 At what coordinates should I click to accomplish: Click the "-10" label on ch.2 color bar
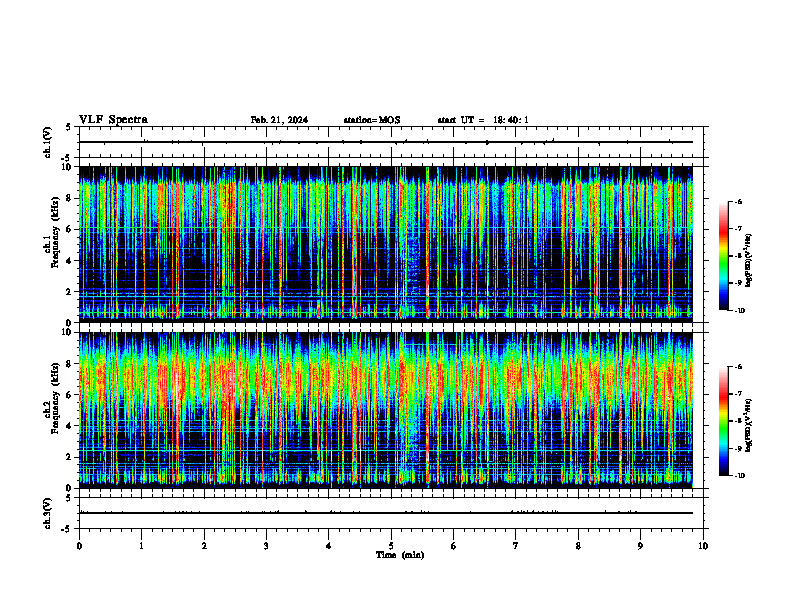pos(740,476)
